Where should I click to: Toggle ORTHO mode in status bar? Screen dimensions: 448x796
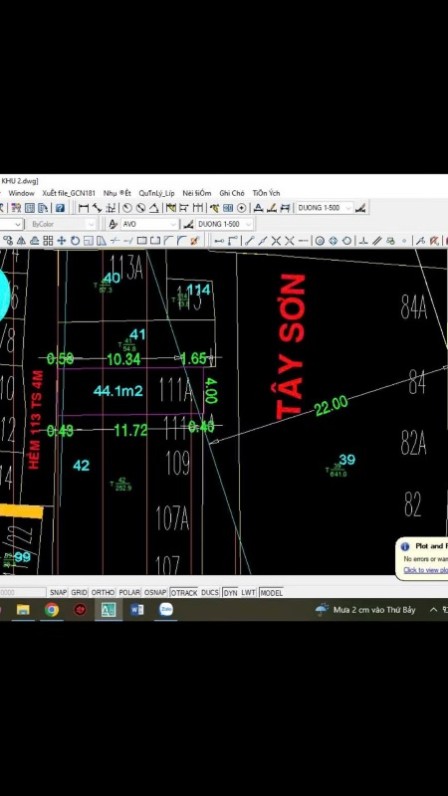[103, 592]
